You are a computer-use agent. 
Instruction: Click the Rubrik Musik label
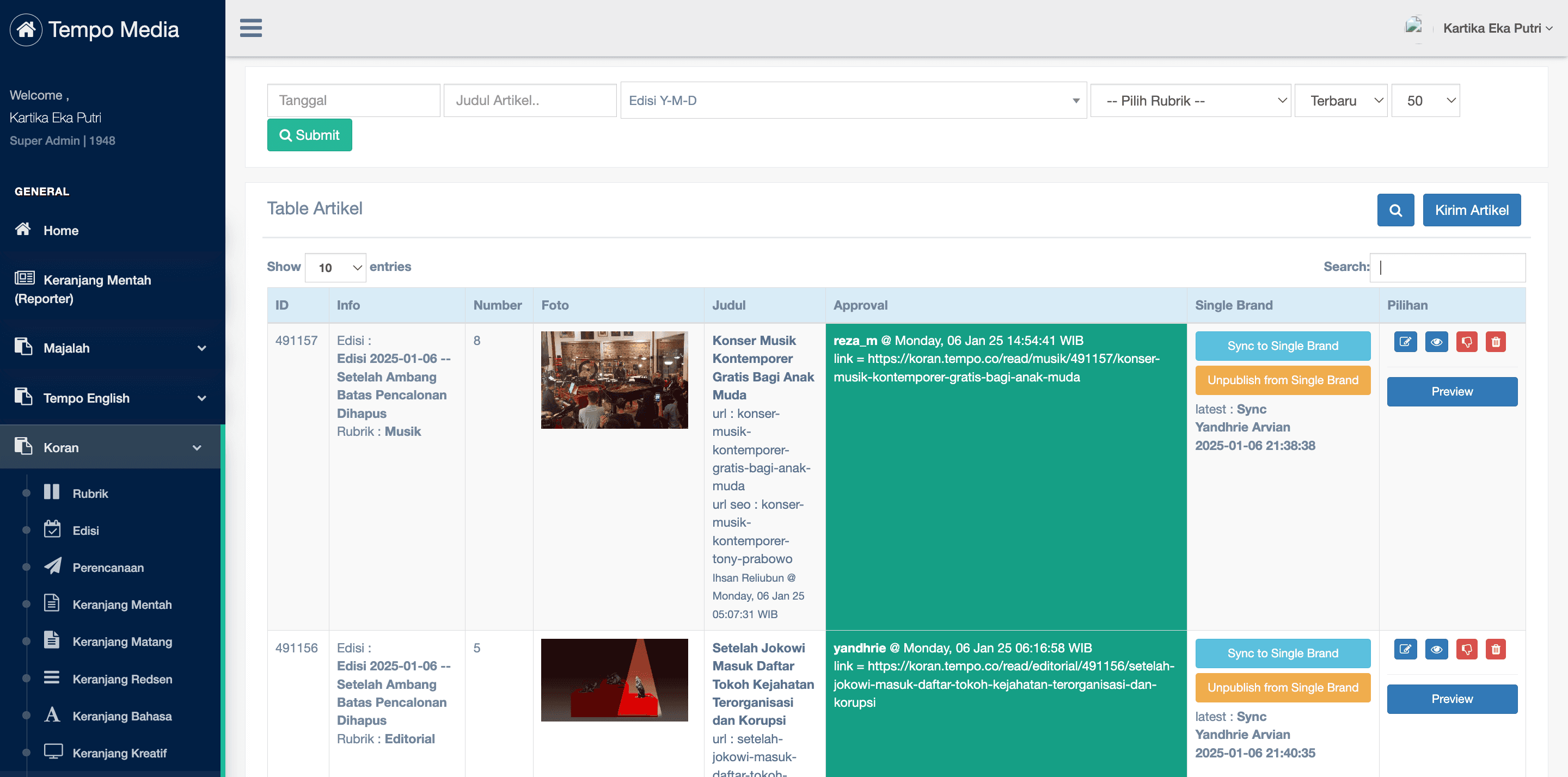378,431
